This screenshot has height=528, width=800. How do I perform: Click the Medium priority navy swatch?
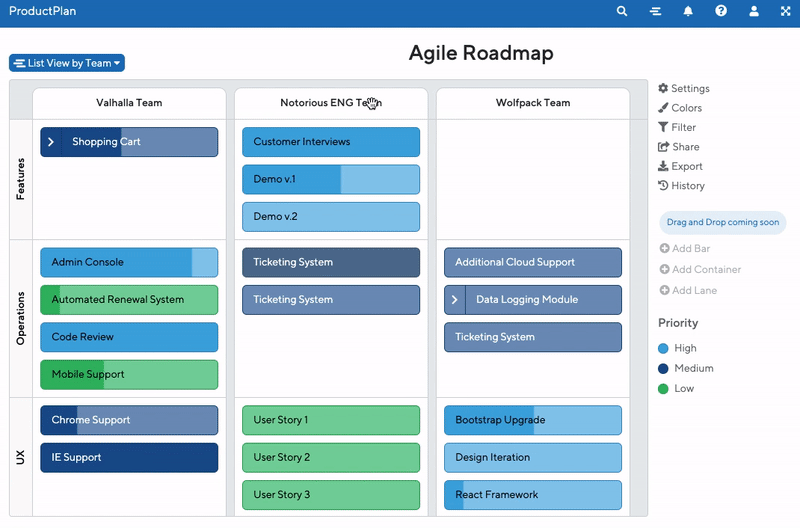click(x=663, y=368)
